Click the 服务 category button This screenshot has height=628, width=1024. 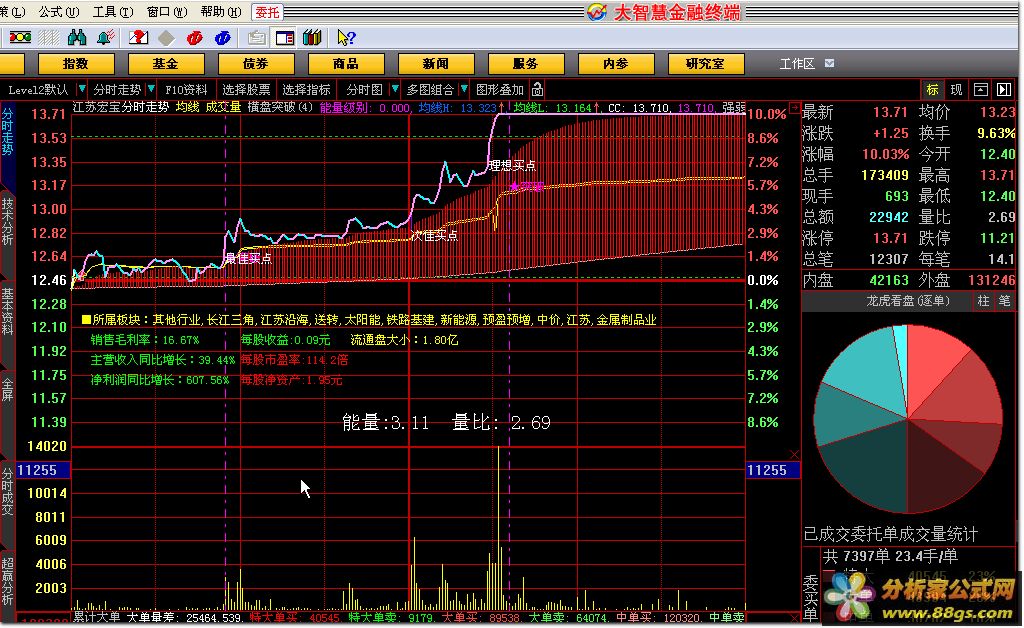pos(526,63)
